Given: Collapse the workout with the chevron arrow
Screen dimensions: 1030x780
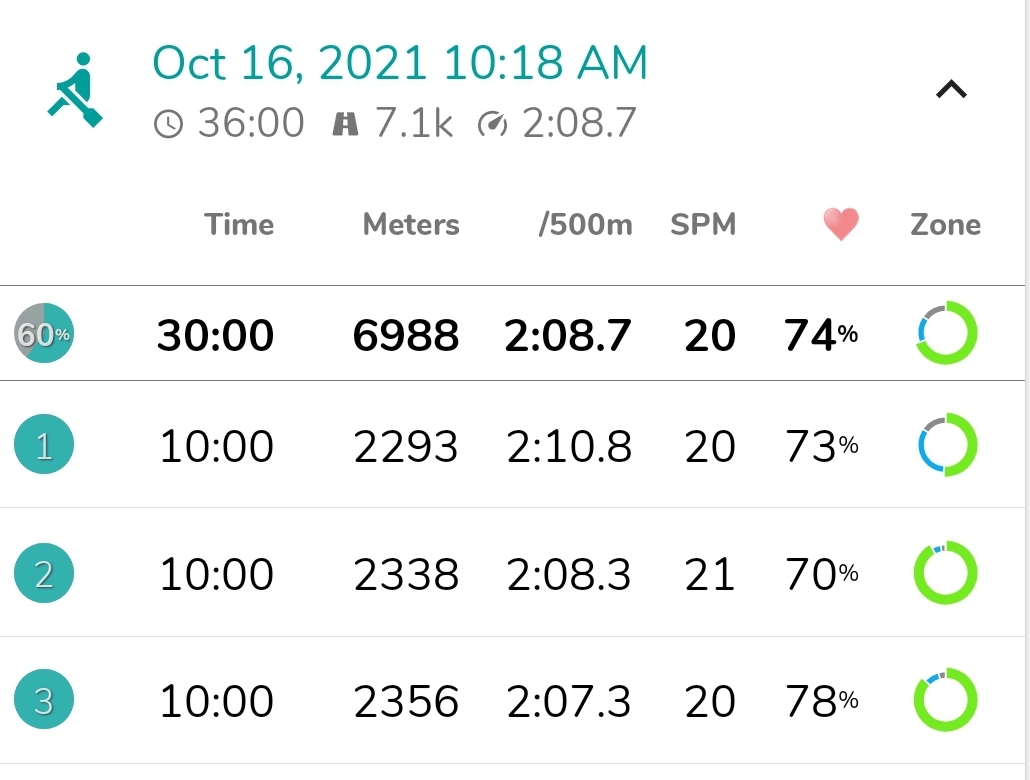Looking at the screenshot, I should pyautogui.click(x=951, y=89).
